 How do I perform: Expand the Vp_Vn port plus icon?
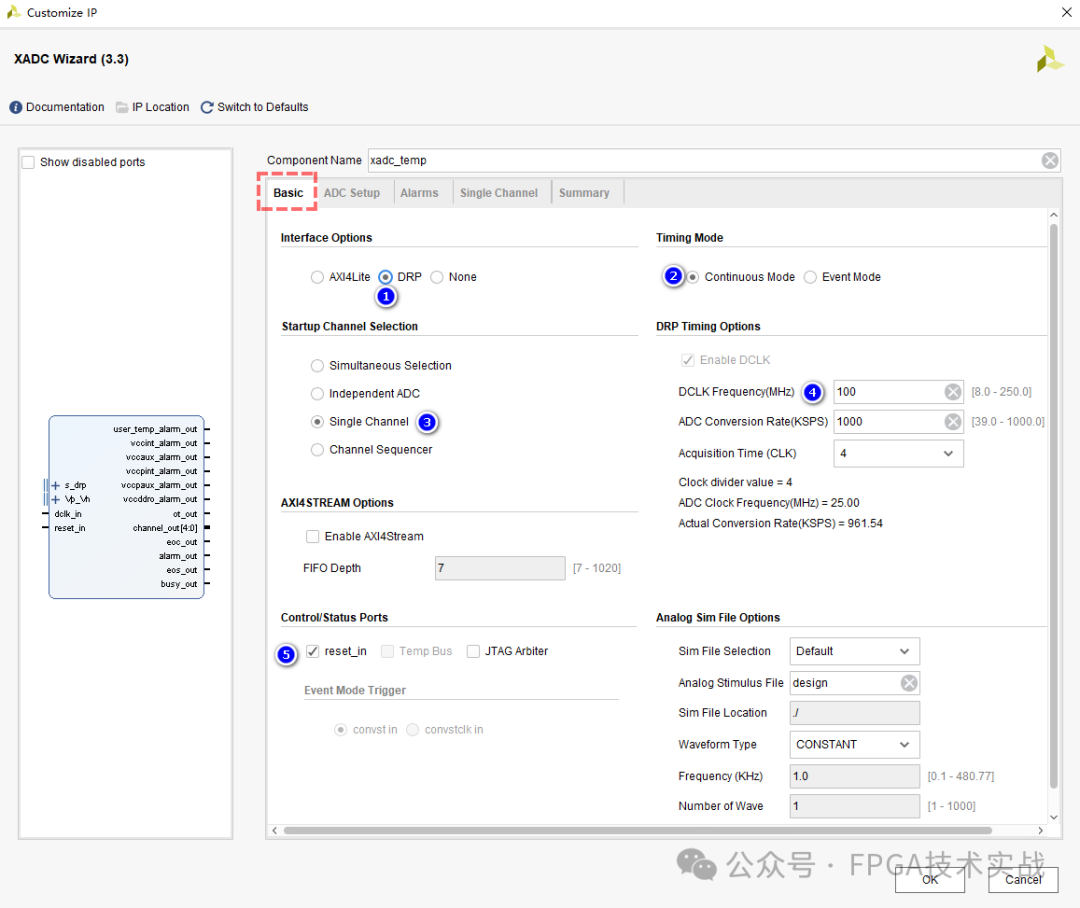(56, 499)
